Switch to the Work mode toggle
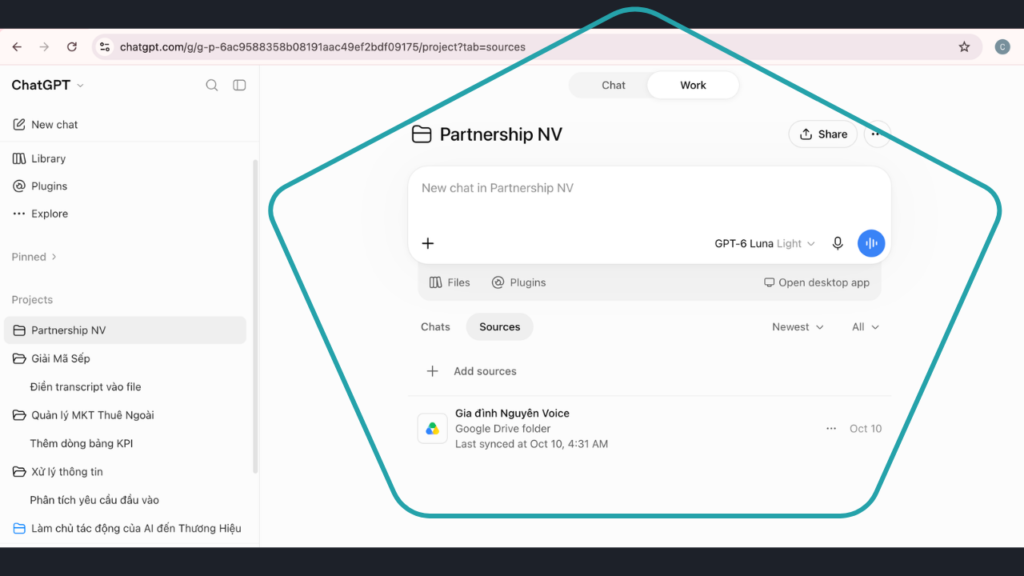The height and width of the screenshot is (576, 1024). (x=693, y=86)
